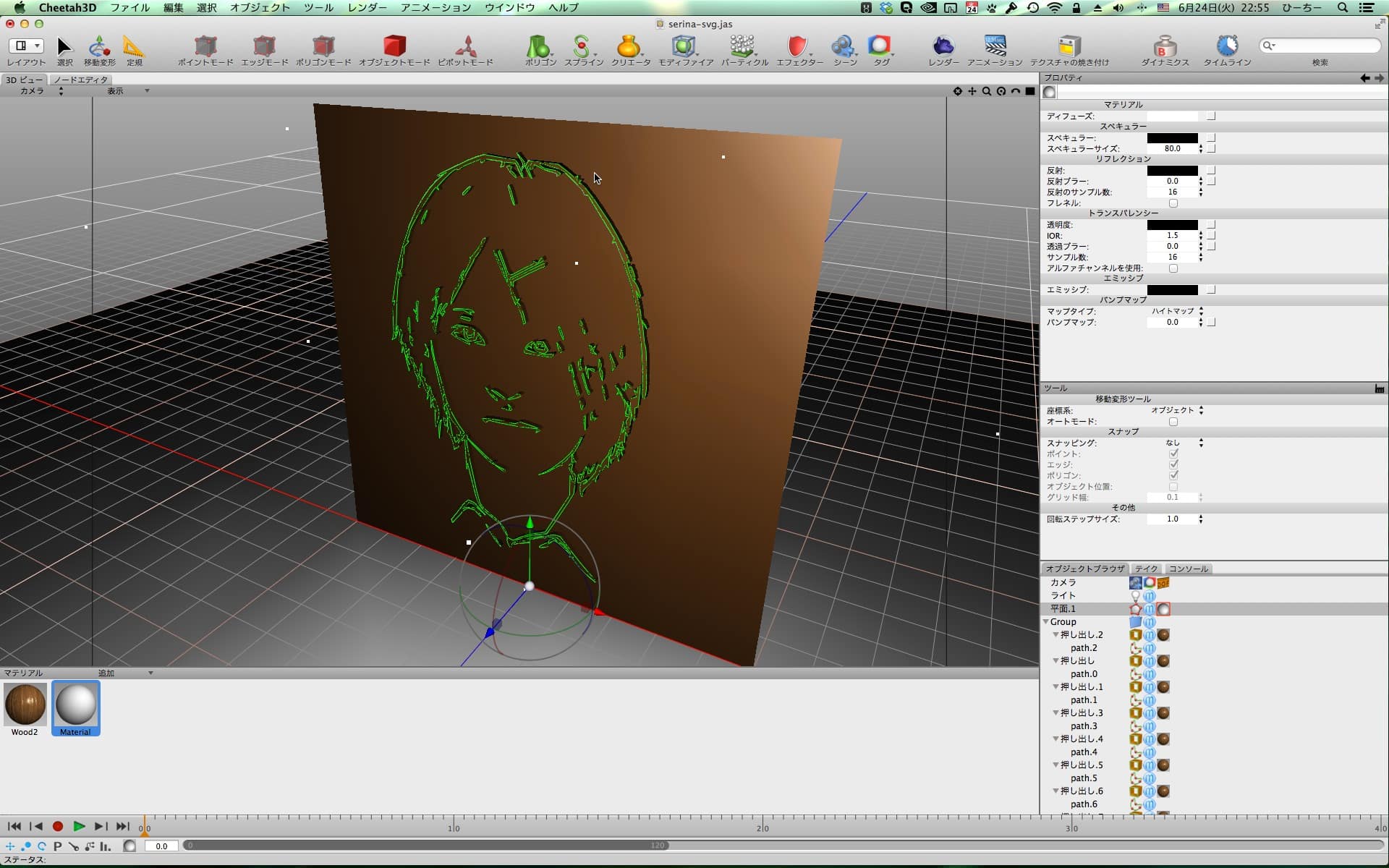Collapse the Group tree item
The width and height of the screenshot is (1389, 868).
[x=1046, y=622]
